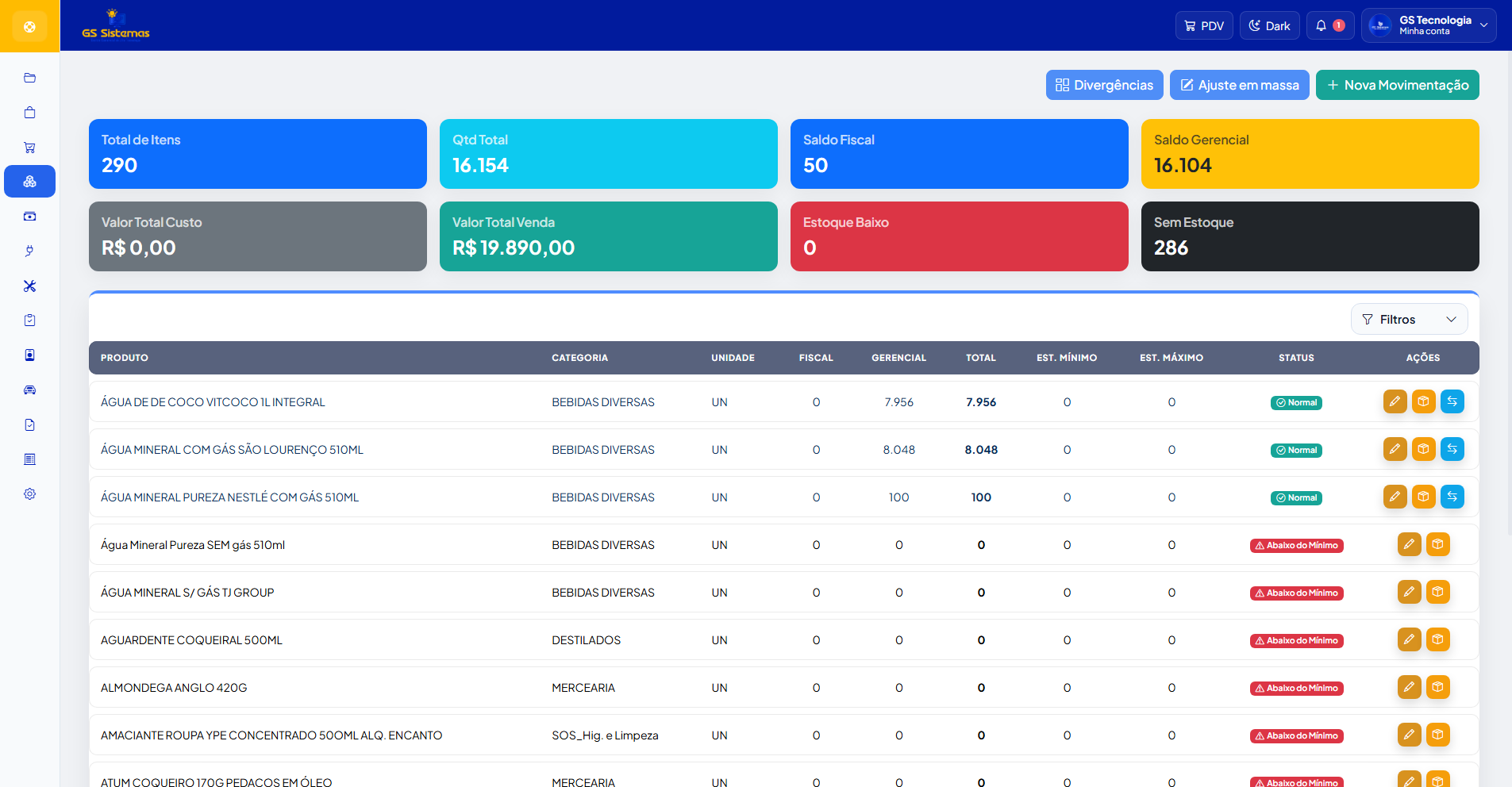Click the GS Sistemas logo
The width and height of the screenshot is (1512, 787).
pyautogui.click(x=116, y=25)
